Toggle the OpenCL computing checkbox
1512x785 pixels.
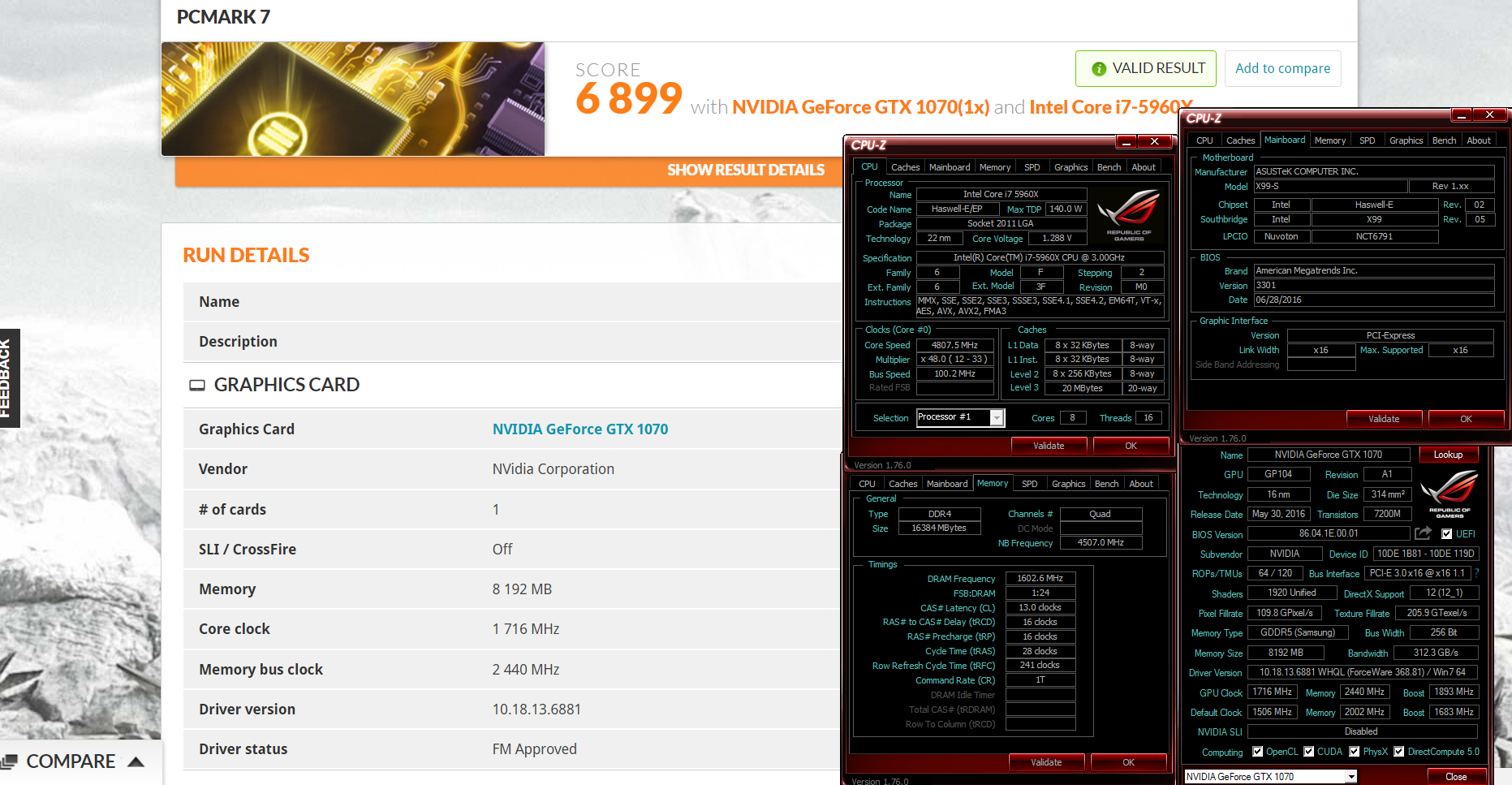click(x=1257, y=752)
